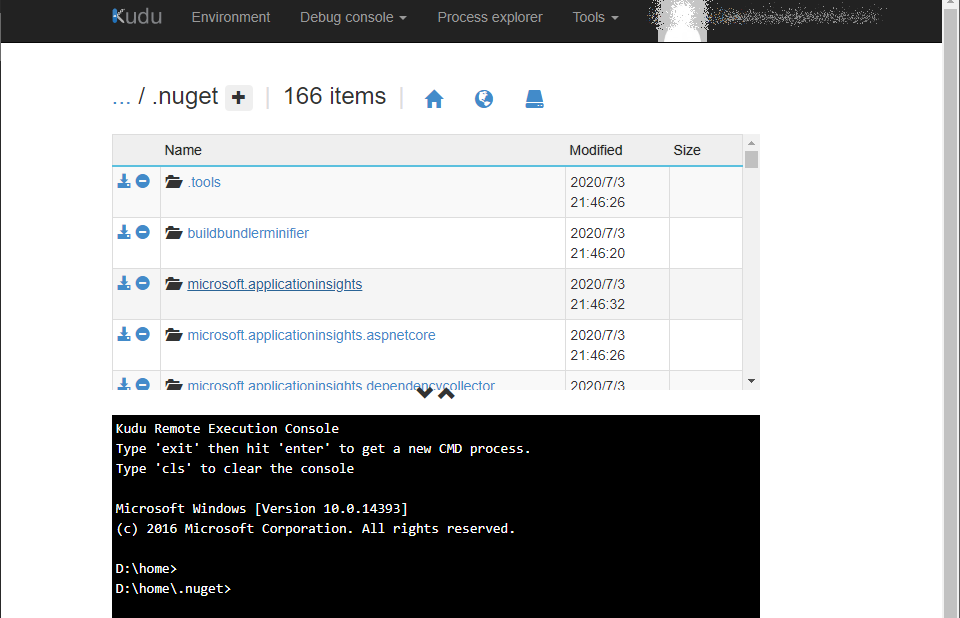The width and height of the screenshot is (960, 618).
Task: Click the microsoft.applicationinsights folder icon
Action: 174,284
